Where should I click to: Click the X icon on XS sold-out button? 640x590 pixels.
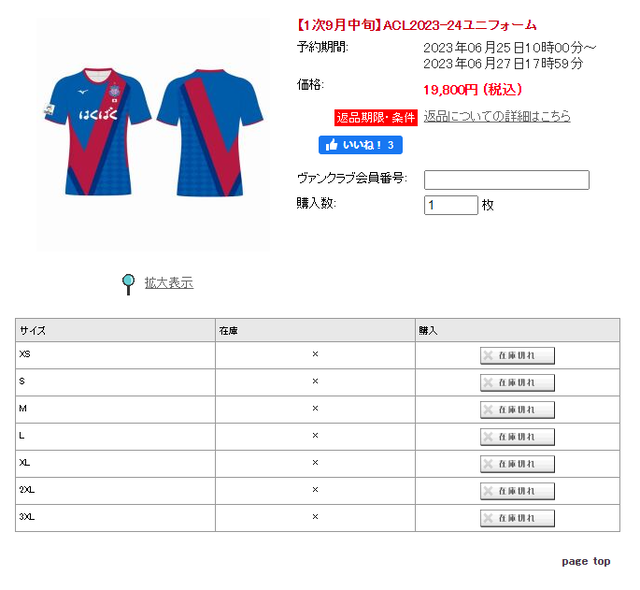pyautogui.click(x=488, y=355)
